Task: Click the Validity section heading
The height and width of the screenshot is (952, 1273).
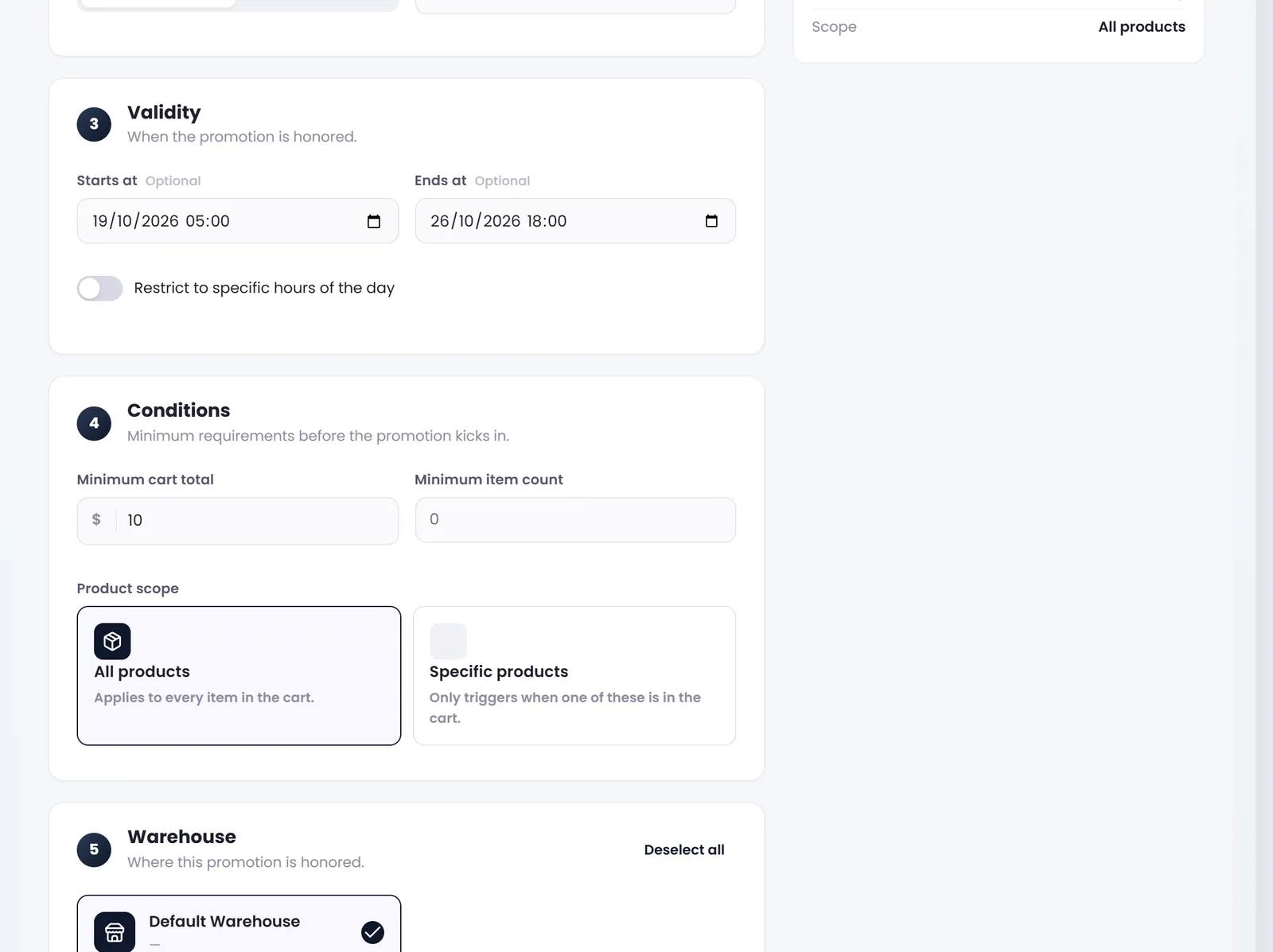Action: click(164, 112)
